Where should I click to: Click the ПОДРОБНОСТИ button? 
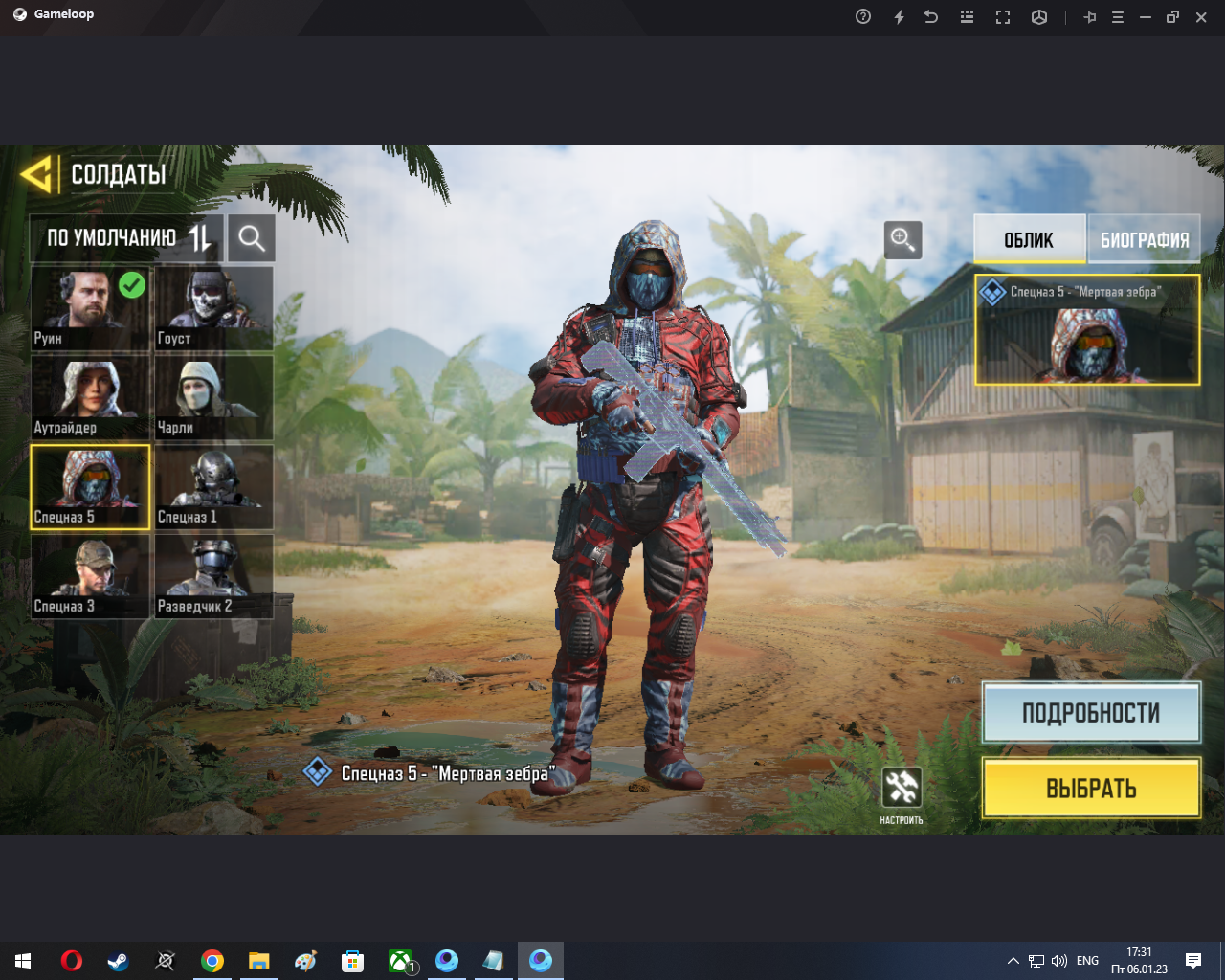point(1091,713)
